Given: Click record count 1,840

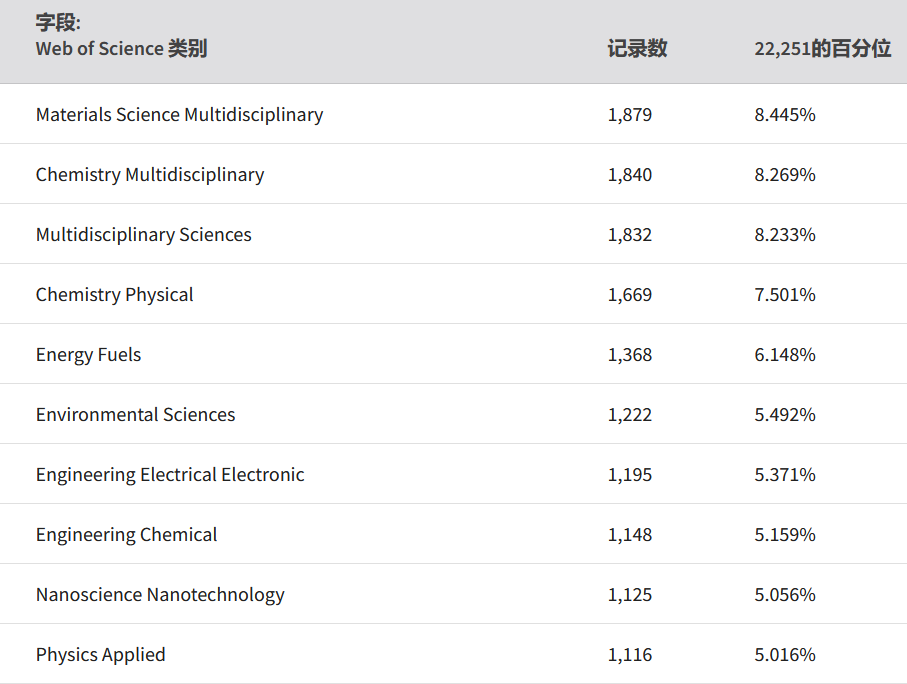Looking at the screenshot, I should point(629,174).
